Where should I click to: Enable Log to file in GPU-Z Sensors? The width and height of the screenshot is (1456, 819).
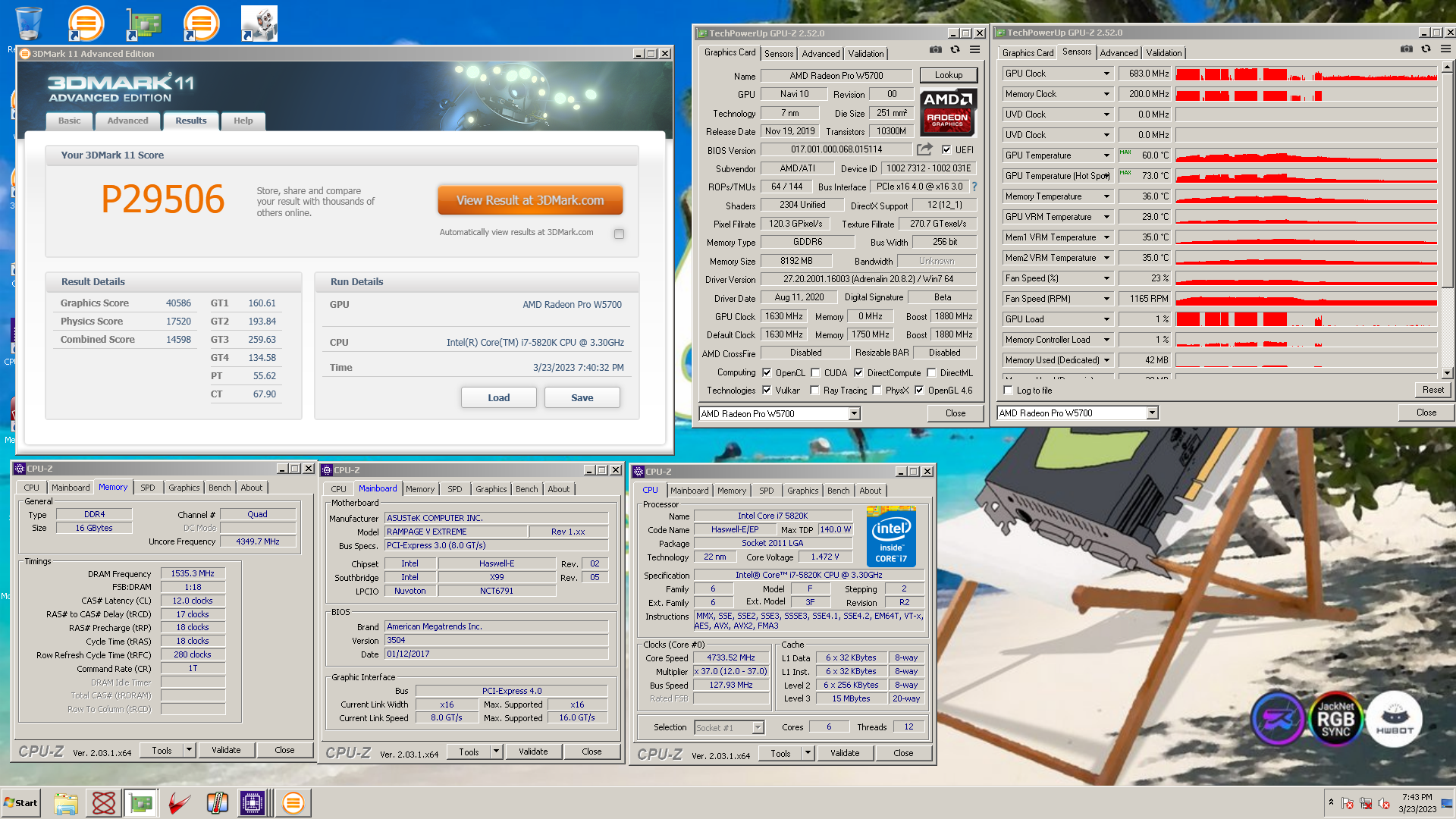tap(1008, 391)
